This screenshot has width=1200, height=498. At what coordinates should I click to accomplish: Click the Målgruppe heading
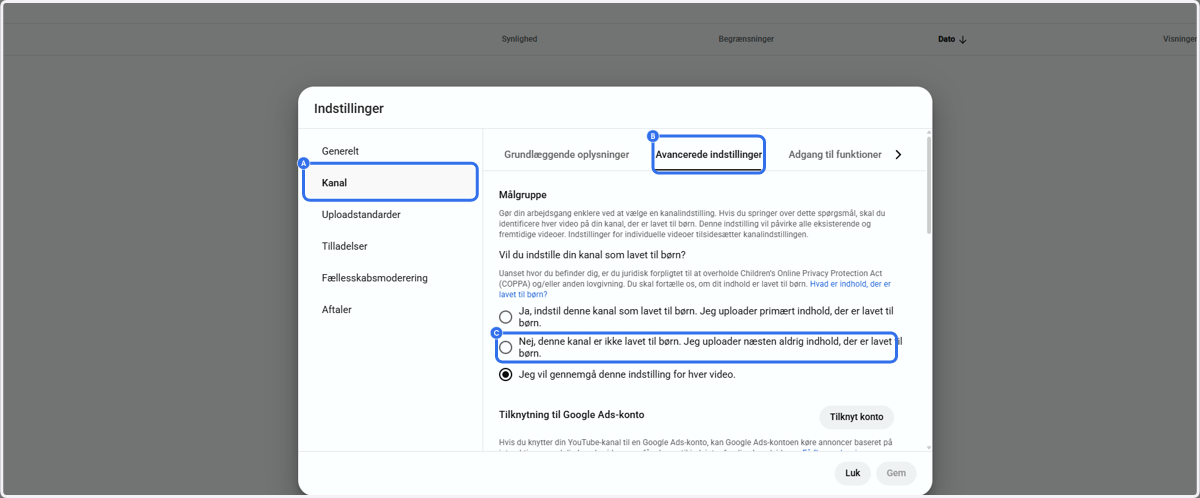pyautogui.click(x=523, y=194)
